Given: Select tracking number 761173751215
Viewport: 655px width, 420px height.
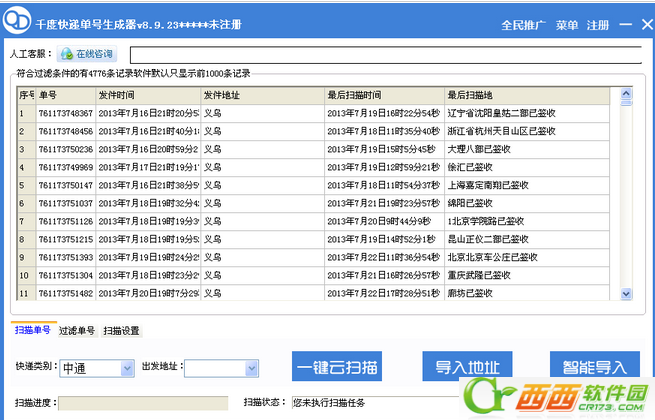Looking at the screenshot, I should point(66,239).
